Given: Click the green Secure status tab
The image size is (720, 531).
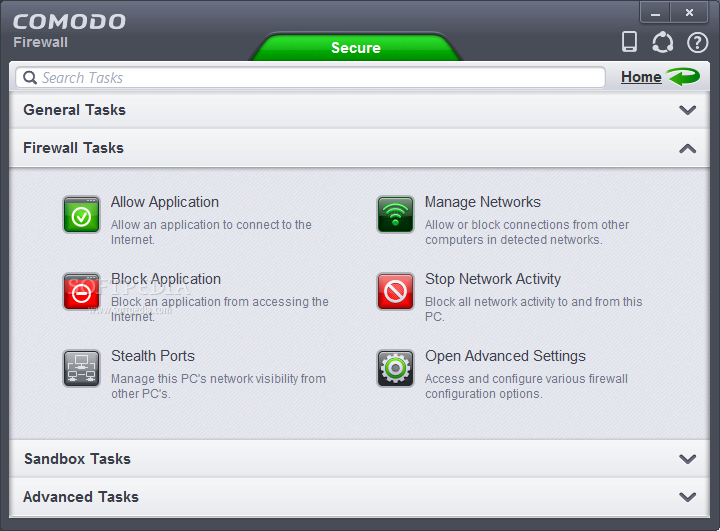Looking at the screenshot, I should [x=356, y=47].
